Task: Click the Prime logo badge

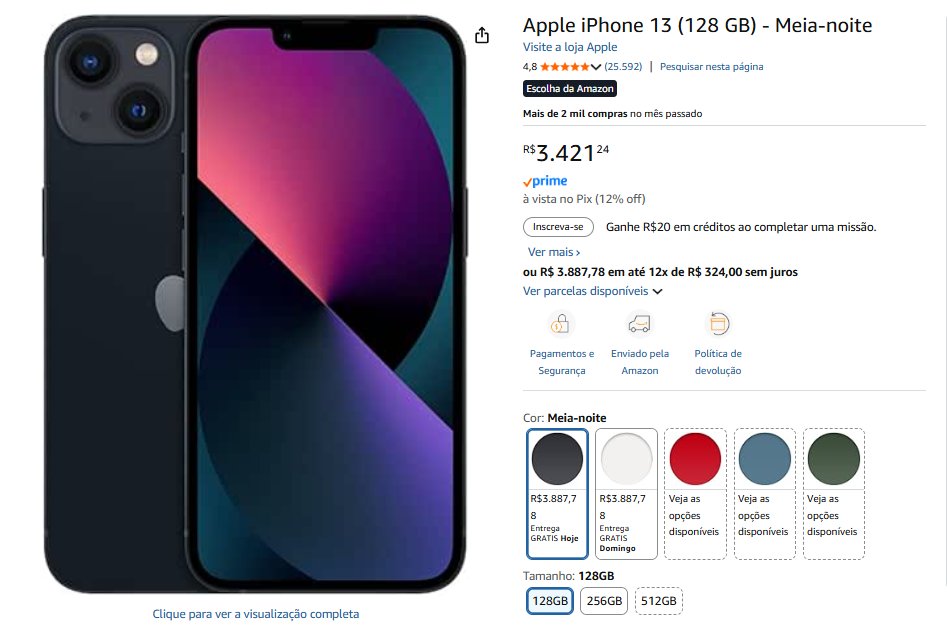Action: (545, 181)
